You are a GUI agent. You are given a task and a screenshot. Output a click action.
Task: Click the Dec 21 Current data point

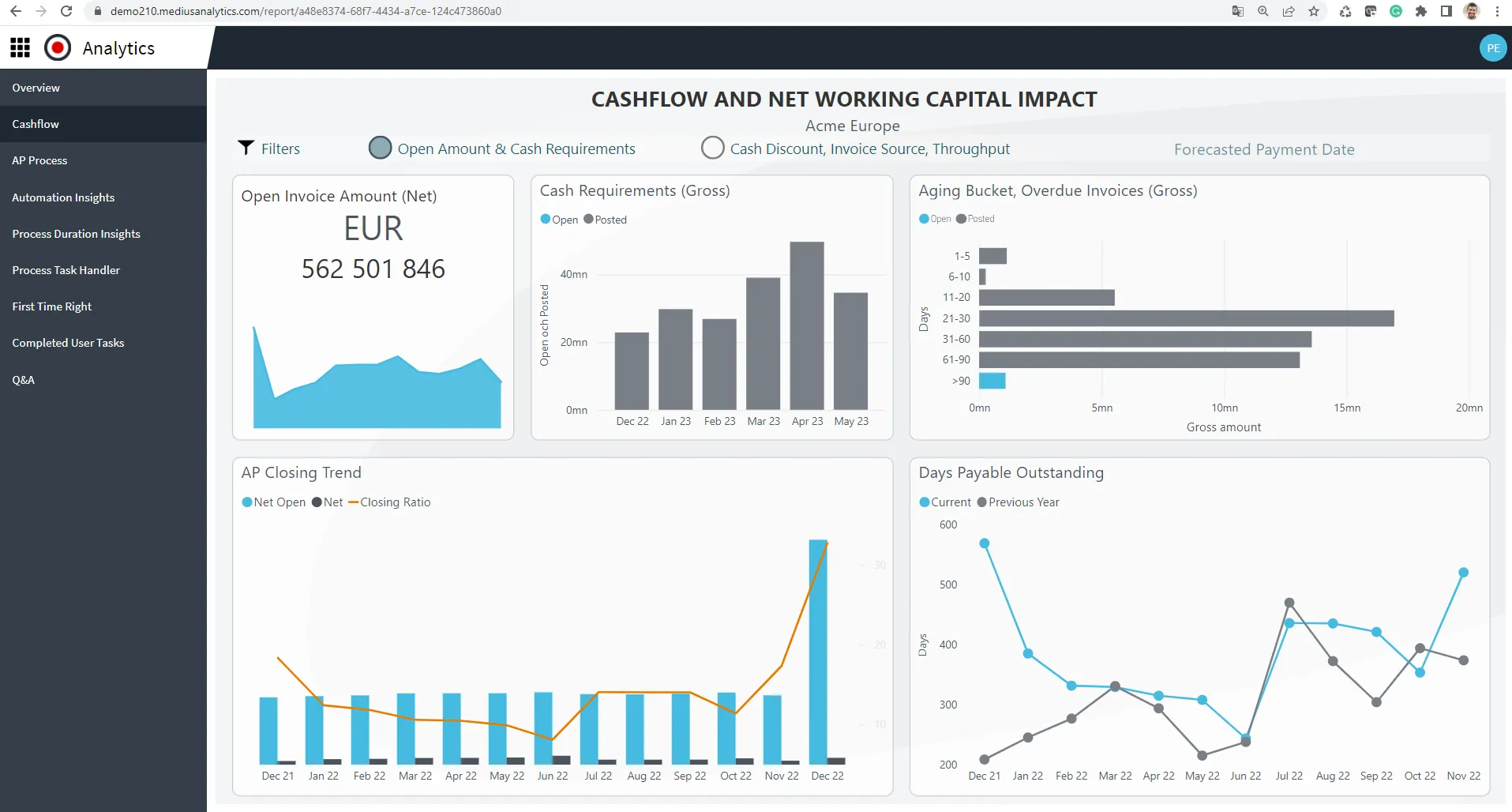(x=985, y=543)
